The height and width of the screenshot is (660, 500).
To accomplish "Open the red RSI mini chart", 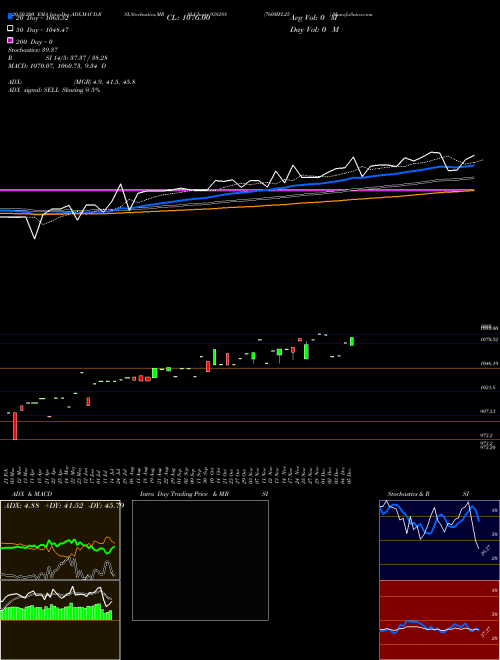I will 439,620.
